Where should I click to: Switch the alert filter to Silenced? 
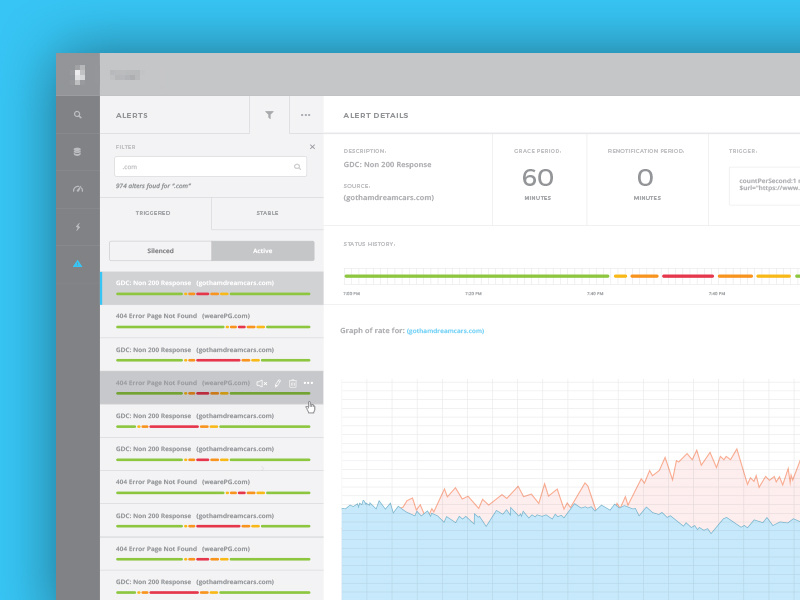click(159, 250)
